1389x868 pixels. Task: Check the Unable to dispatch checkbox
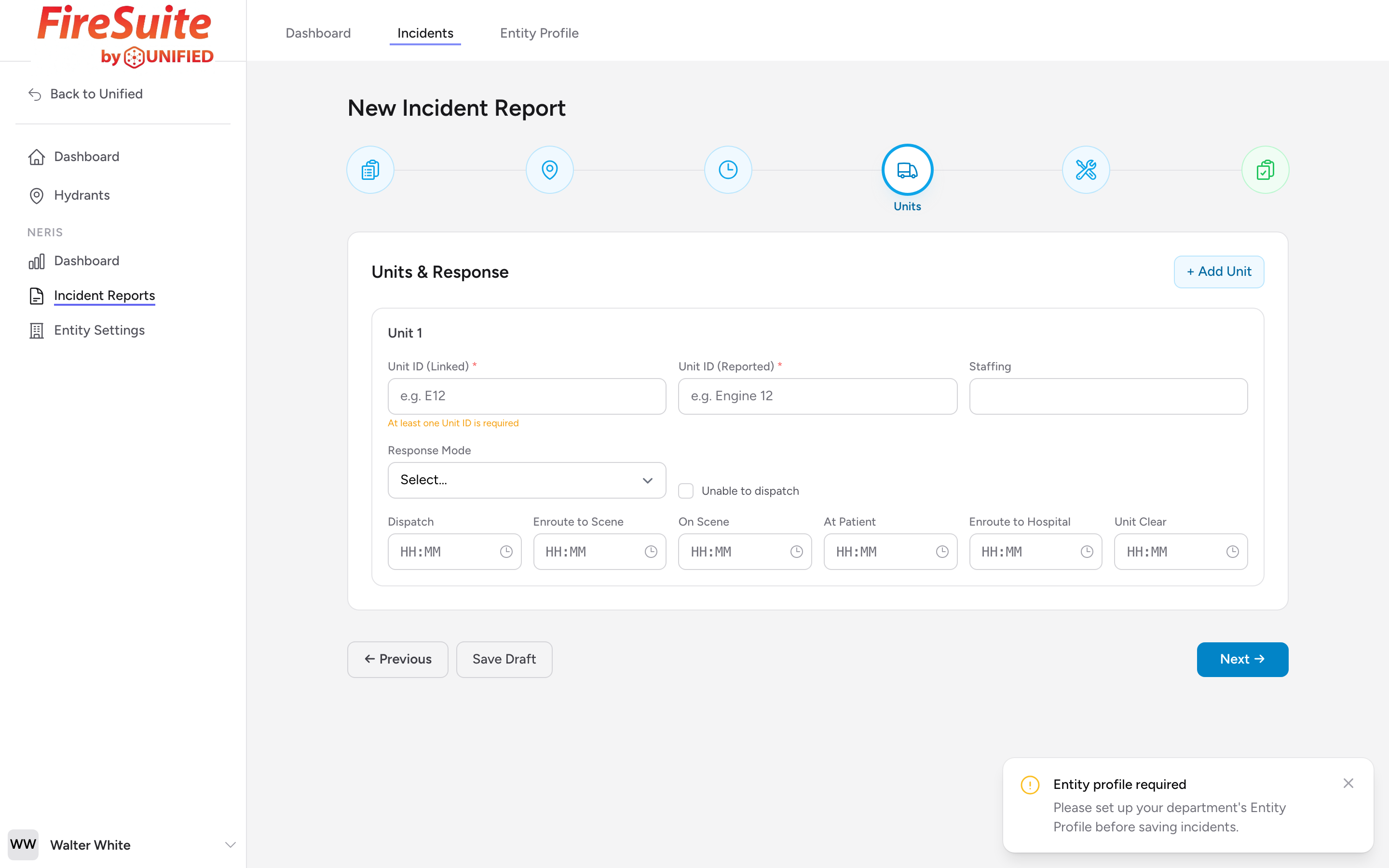pos(685,491)
